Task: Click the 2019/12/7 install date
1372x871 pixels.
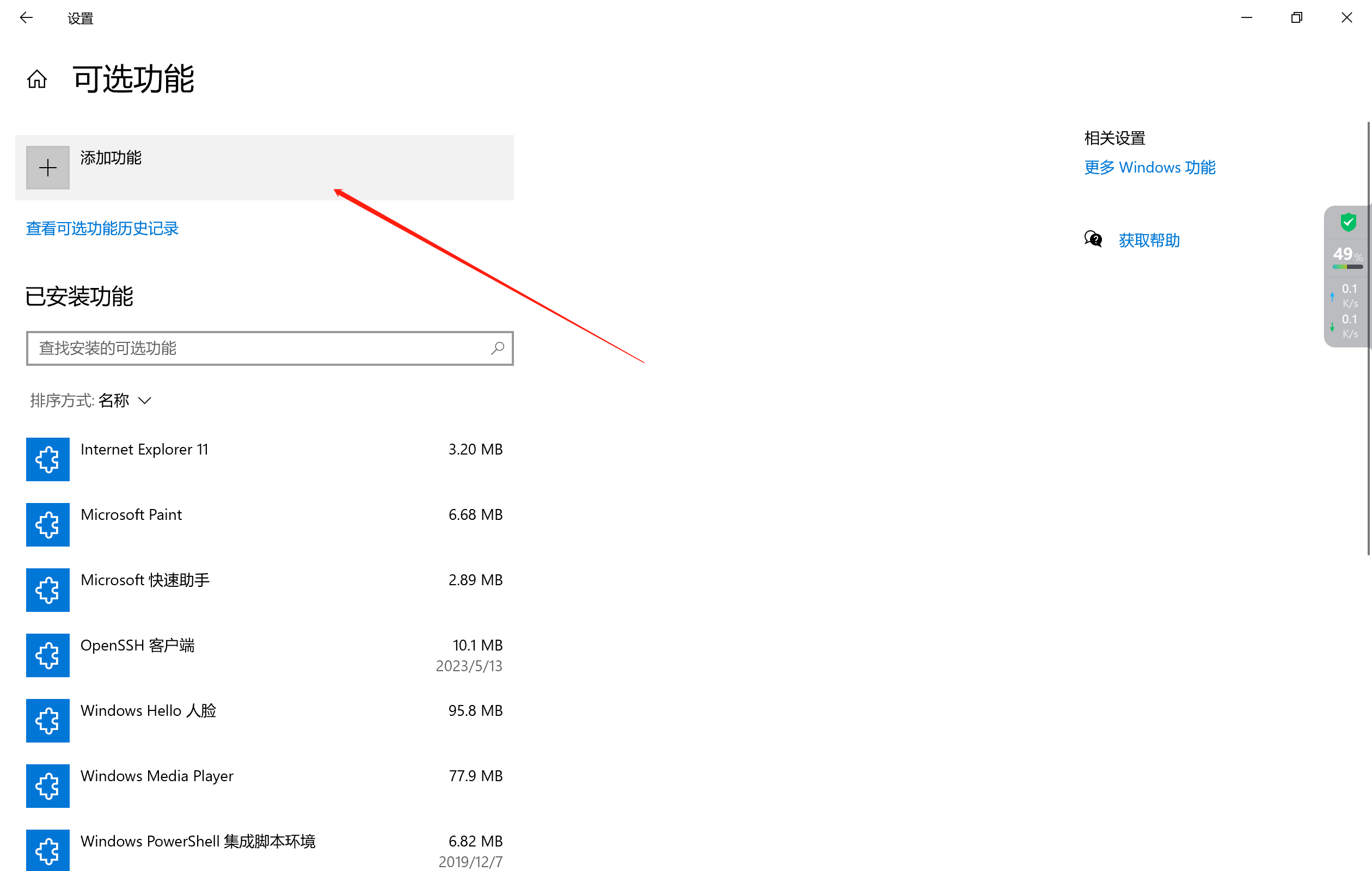Action: (470, 862)
